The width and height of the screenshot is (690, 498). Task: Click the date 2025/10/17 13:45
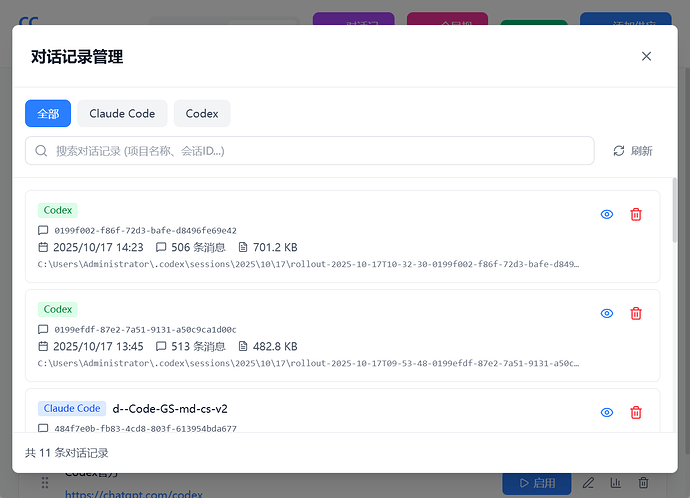click(98, 347)
